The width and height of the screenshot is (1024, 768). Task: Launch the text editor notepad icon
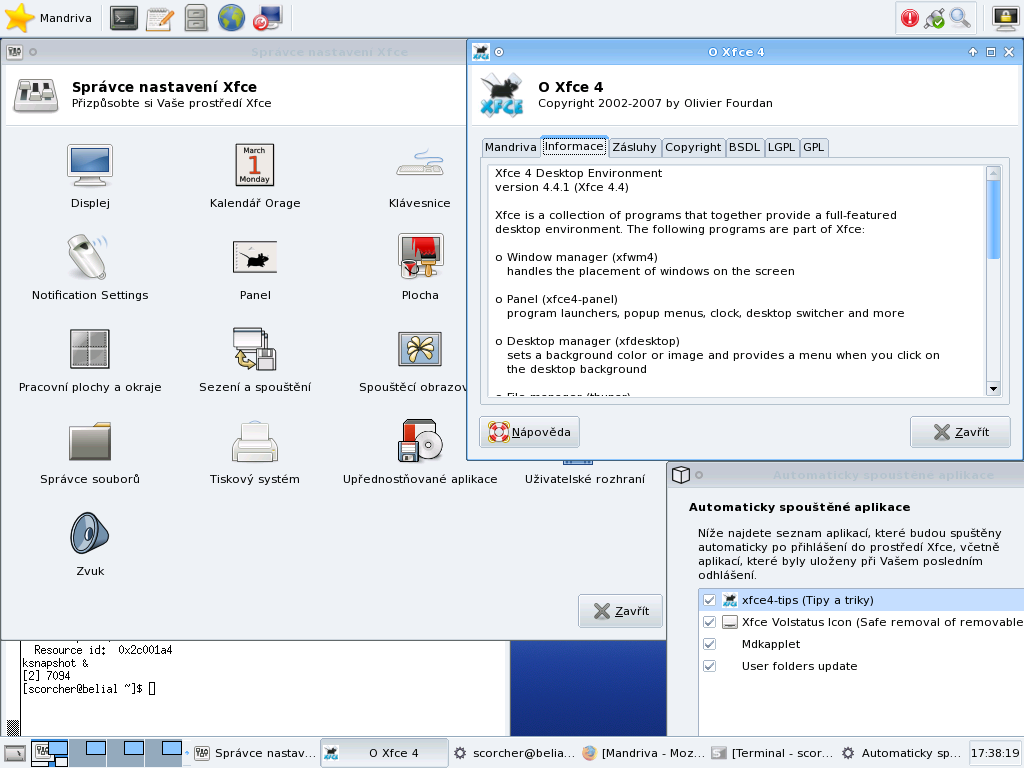[x=160, y=18]
